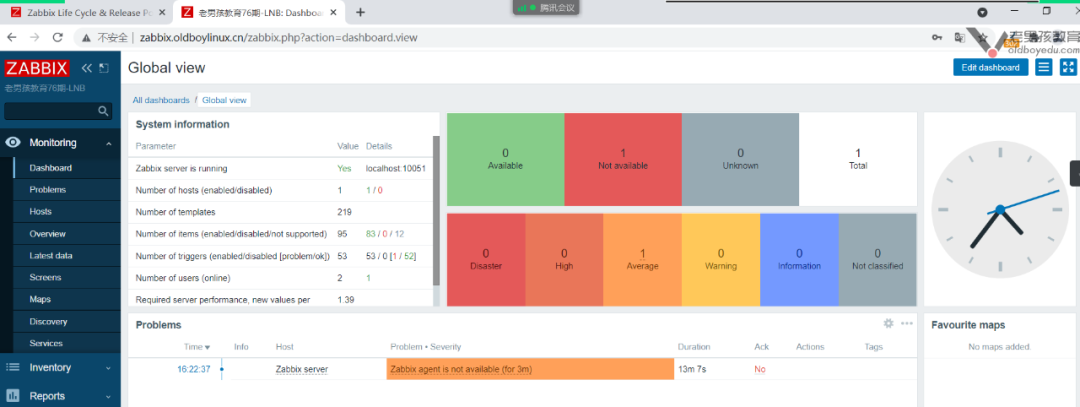Click the hide sidebar icon beside the logo
The image size is (1080, 407).
tap(103, 68)
